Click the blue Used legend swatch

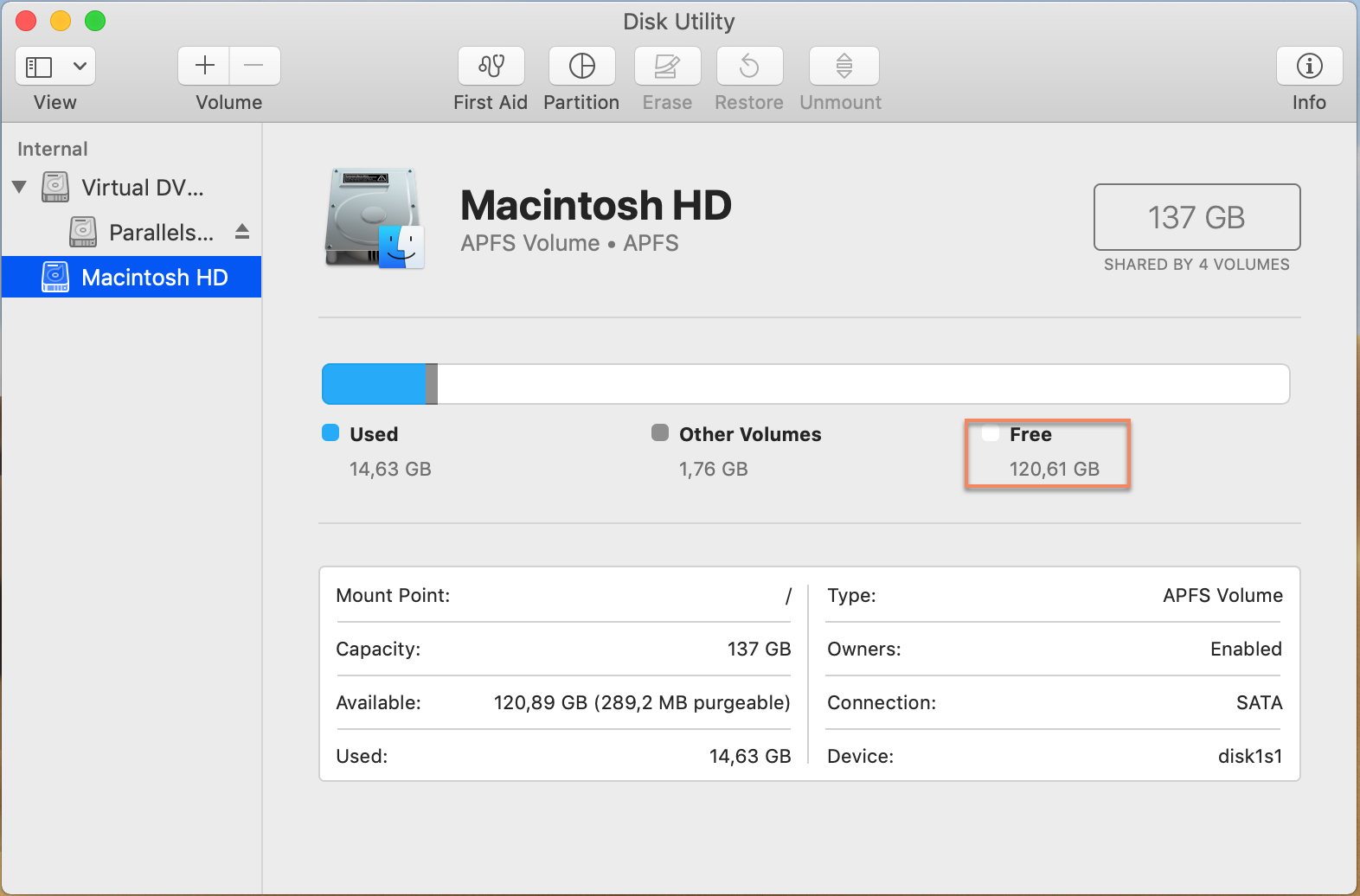[330, 432]
